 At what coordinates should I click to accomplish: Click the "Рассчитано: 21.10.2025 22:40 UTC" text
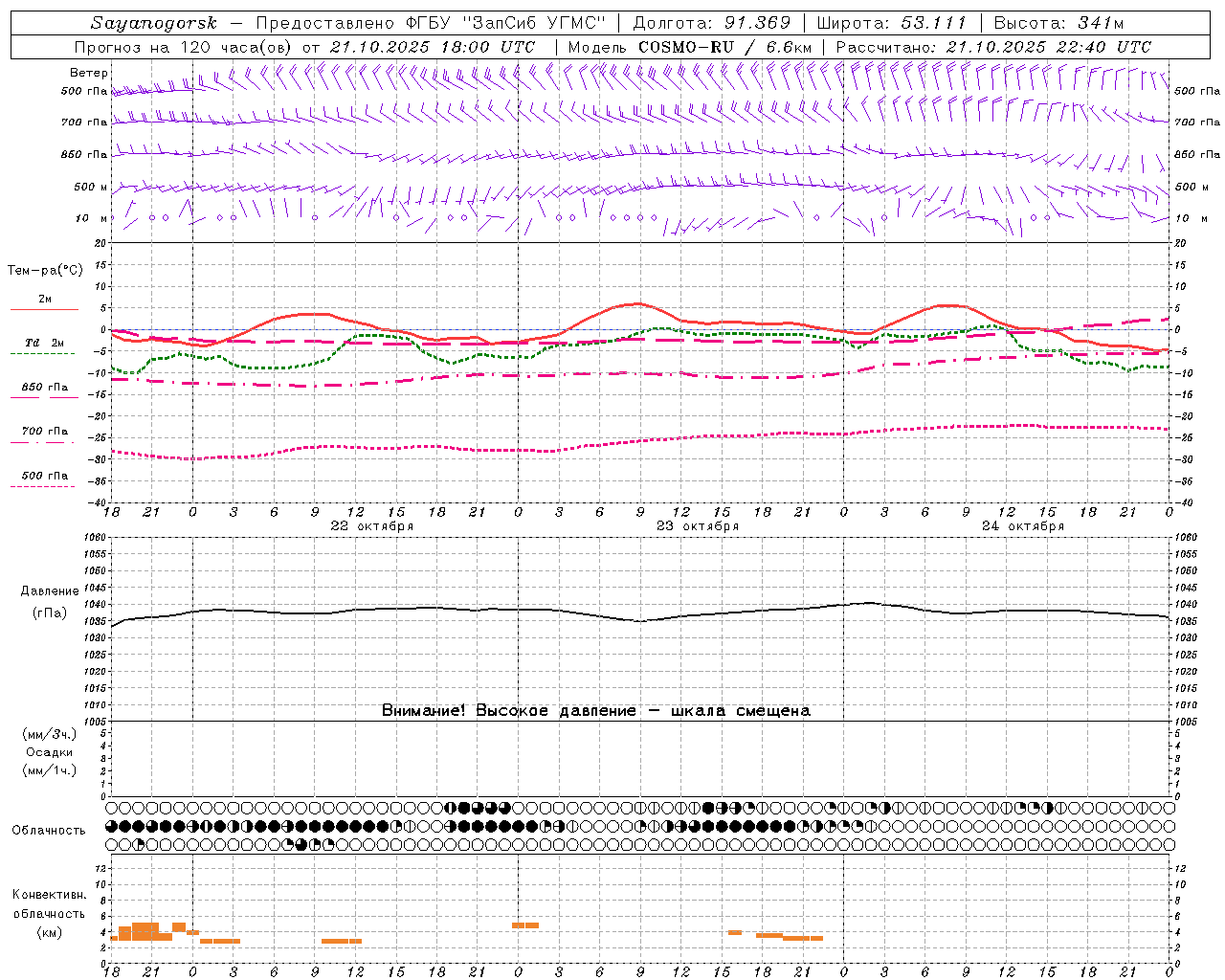pyautogui.click(x=994, y=47)
